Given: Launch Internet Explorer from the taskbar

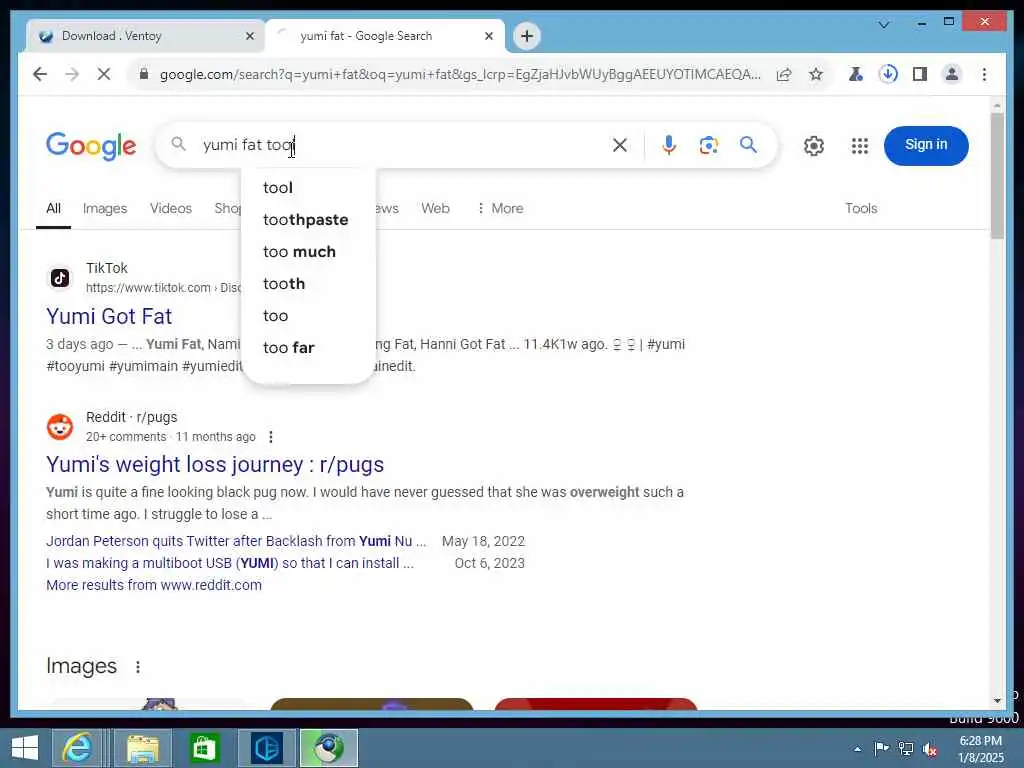Looking at the screenshot, I should [x=77, y=748].
